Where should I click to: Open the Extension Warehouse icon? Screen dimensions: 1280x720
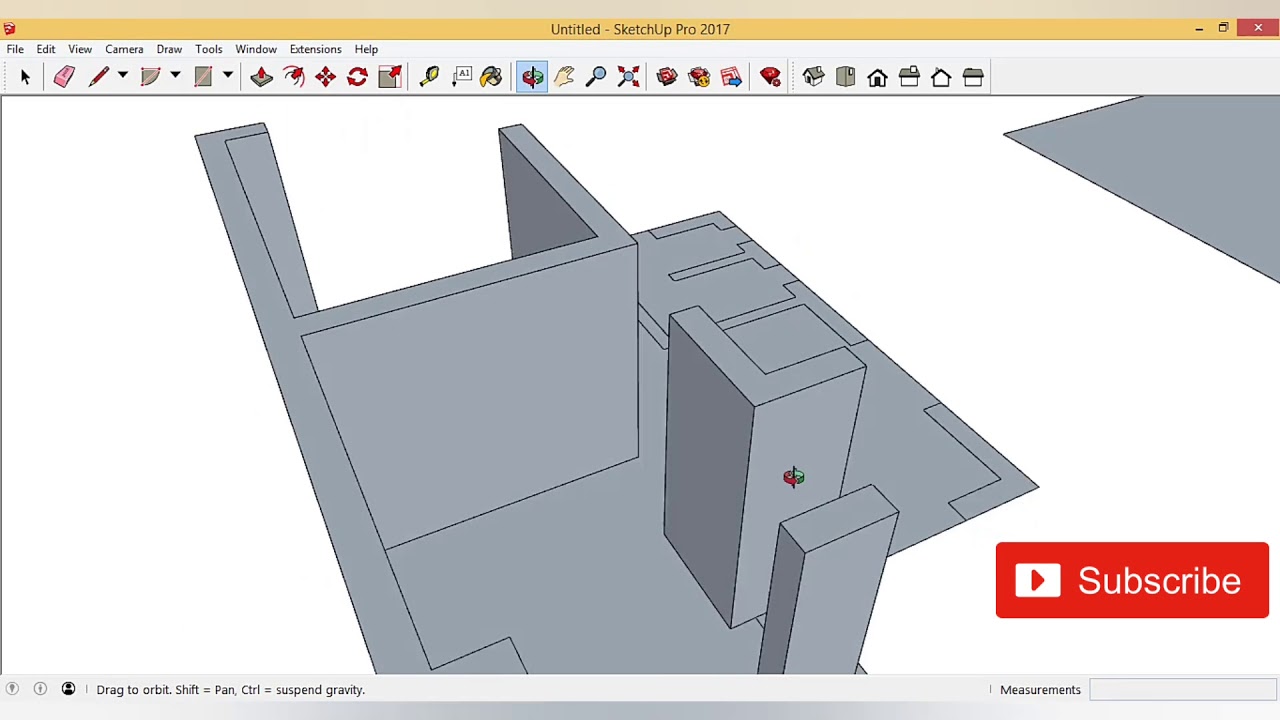pyautogui.click(x=699, y=77)
